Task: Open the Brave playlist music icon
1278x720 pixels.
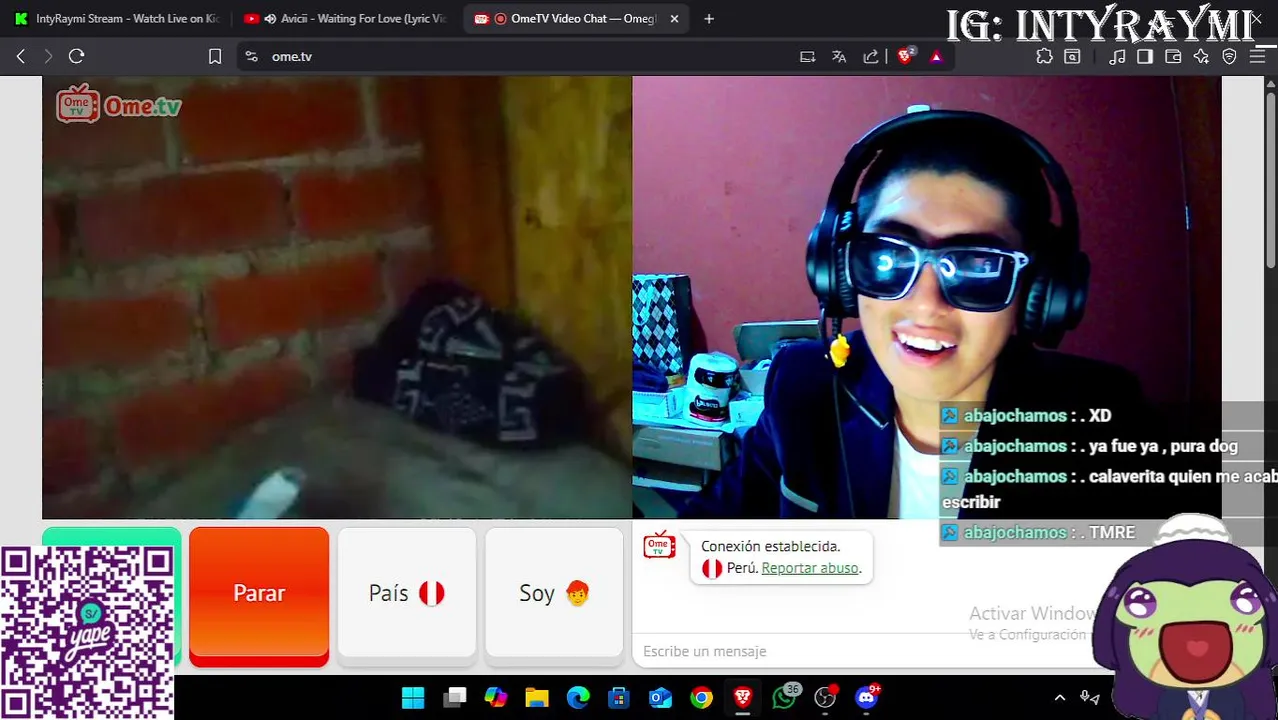Action: (1118, 57)
